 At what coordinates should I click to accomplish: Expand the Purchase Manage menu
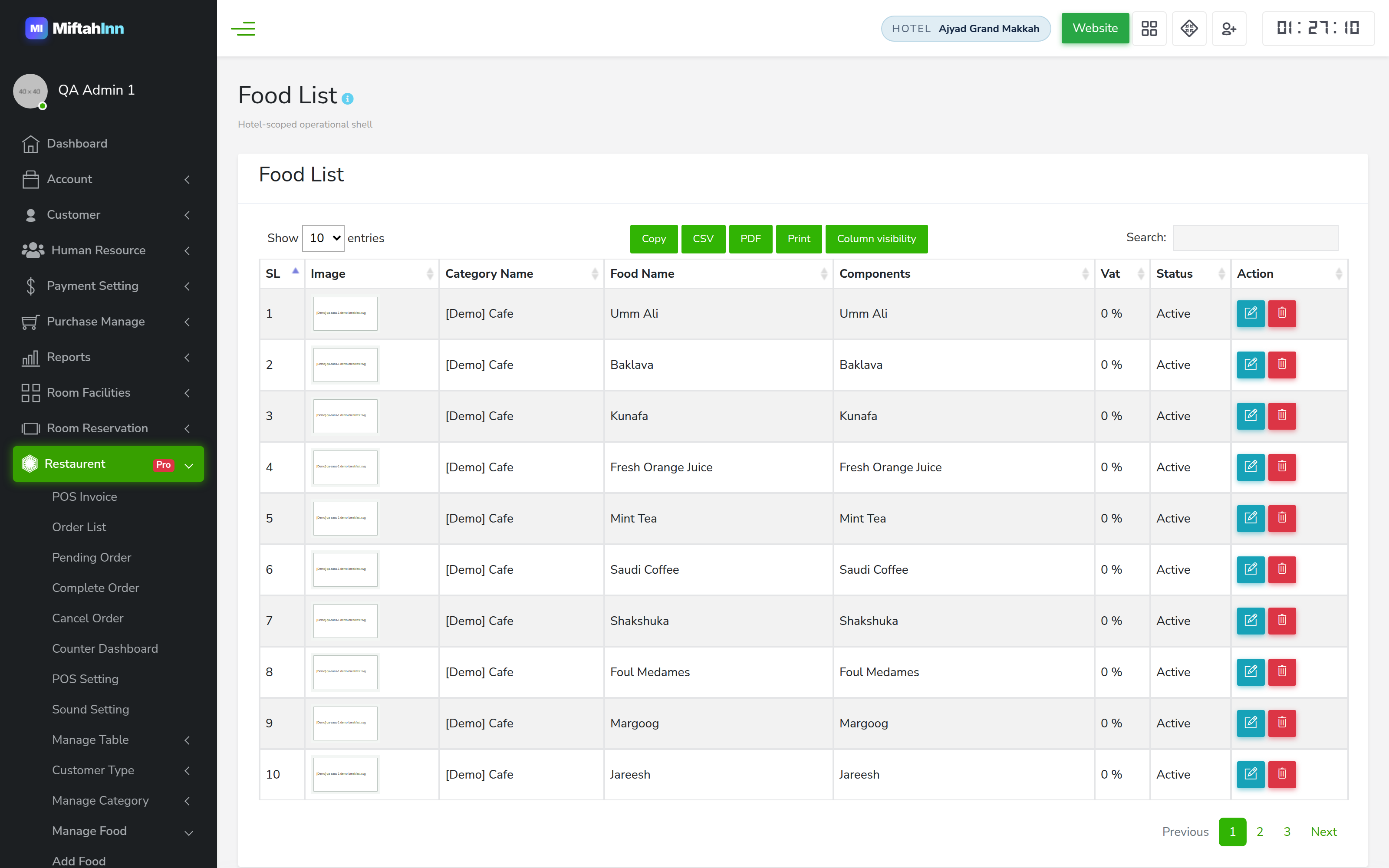pyautogui.click(x=108, y=322)
